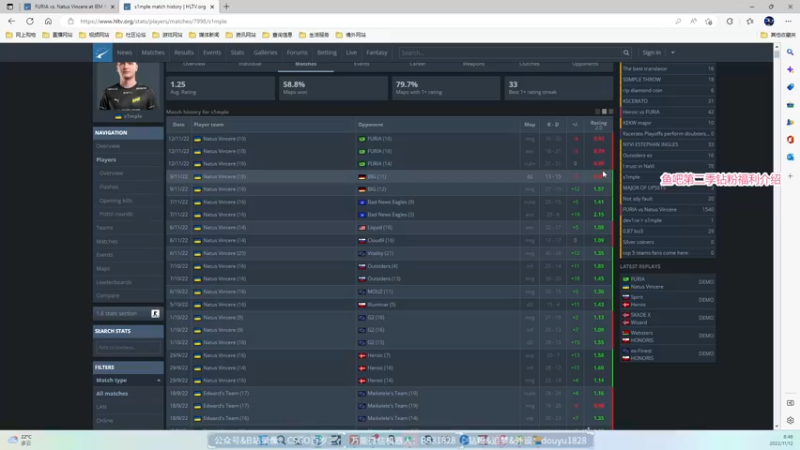The height and width of the screenshot is (450, 800).
Task: Focus the HLTV Search input field
Action: coord(510,53)
